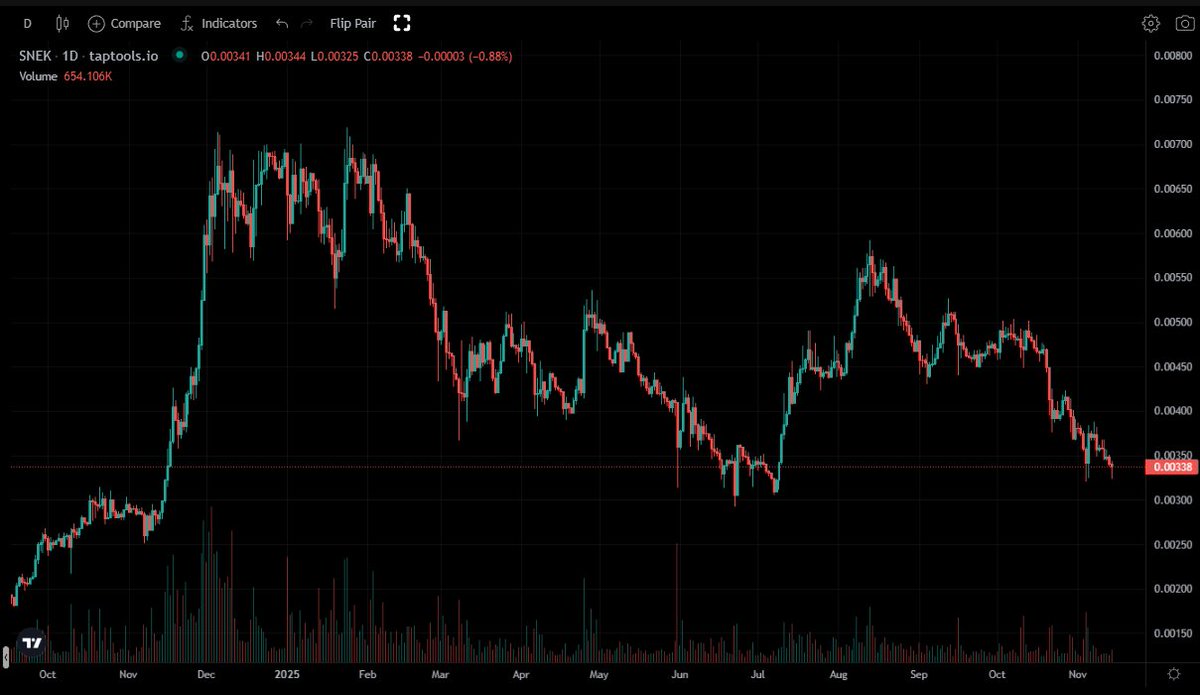Open the D timeframe dropdown
This screenshot has height=695, width=1200.
point(27,23)
